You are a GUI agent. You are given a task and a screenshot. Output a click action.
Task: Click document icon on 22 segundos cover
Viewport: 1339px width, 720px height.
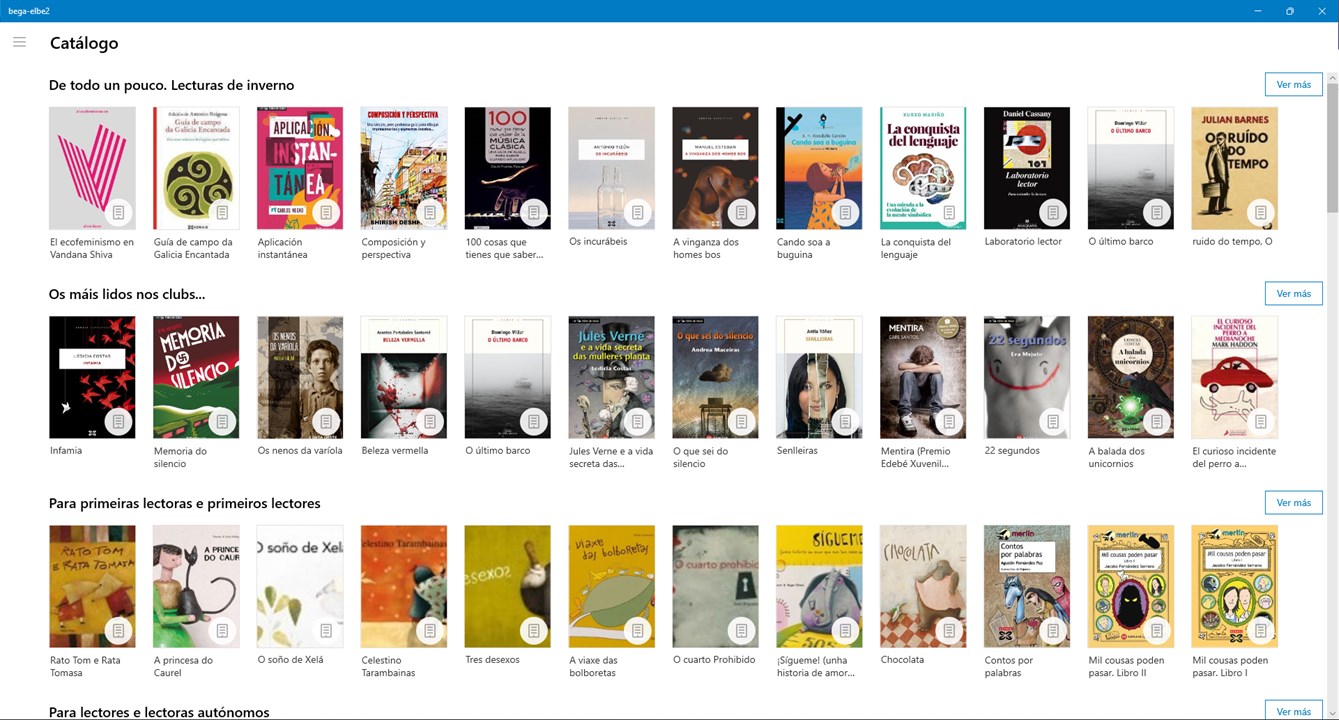pyautogui.click(x=1052, y=422)
